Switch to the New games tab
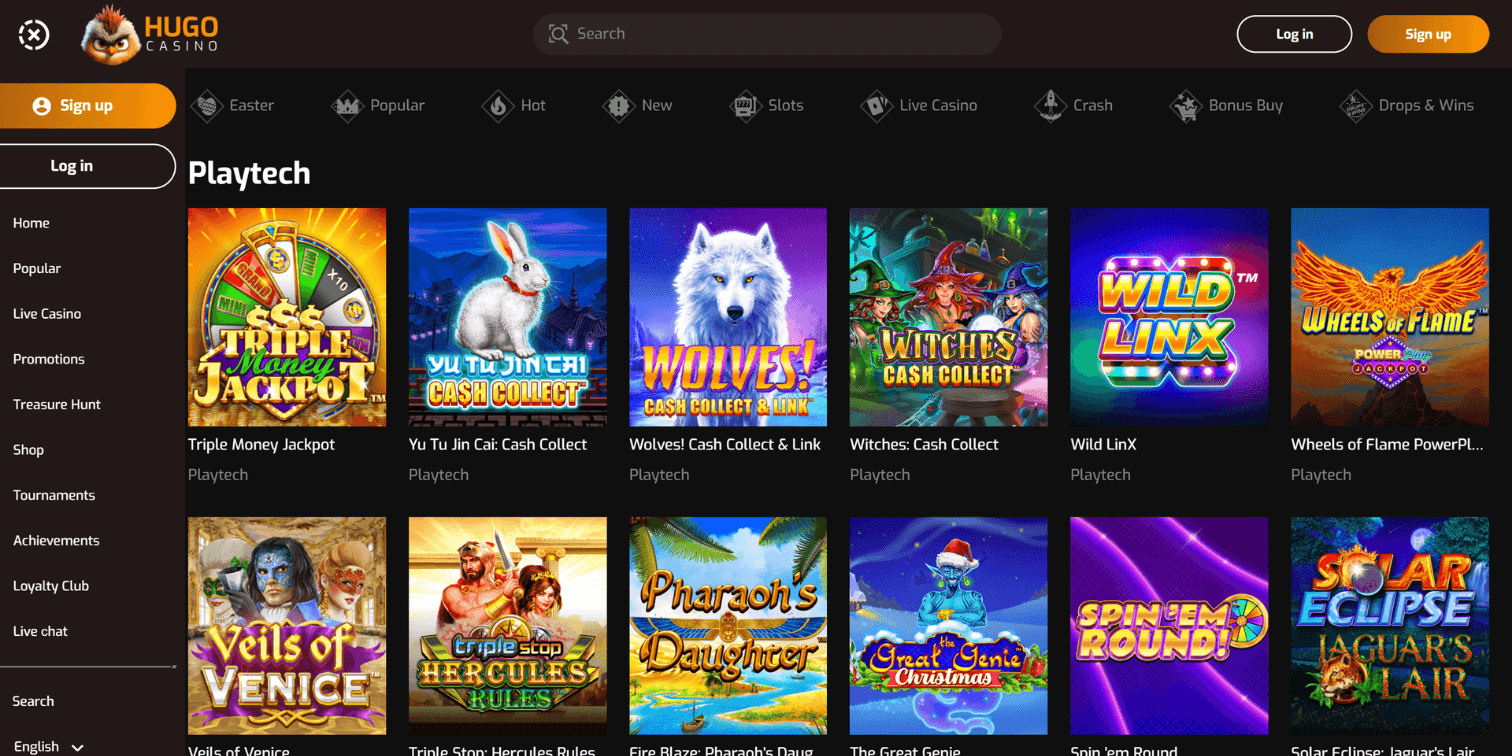This screenshot has height=756, width=1512. coord(638,105)
